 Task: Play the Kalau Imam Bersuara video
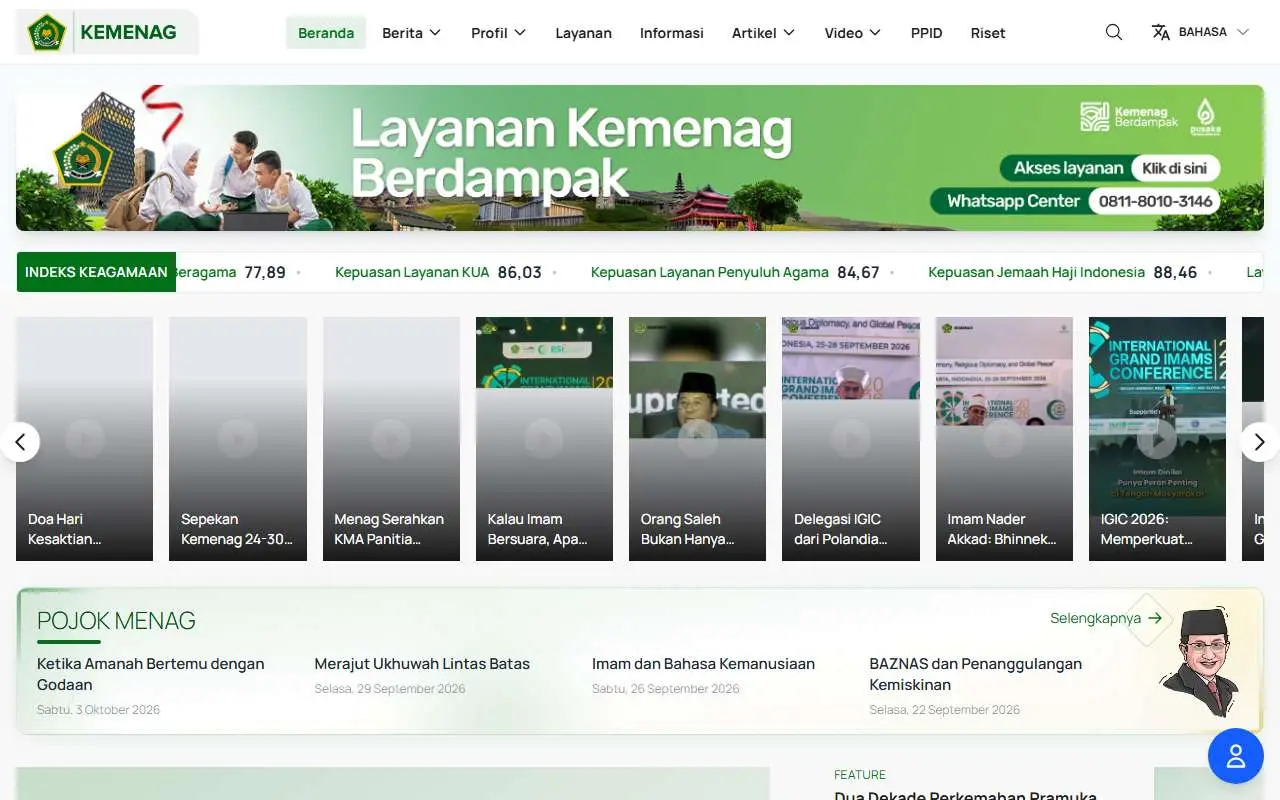544,439
